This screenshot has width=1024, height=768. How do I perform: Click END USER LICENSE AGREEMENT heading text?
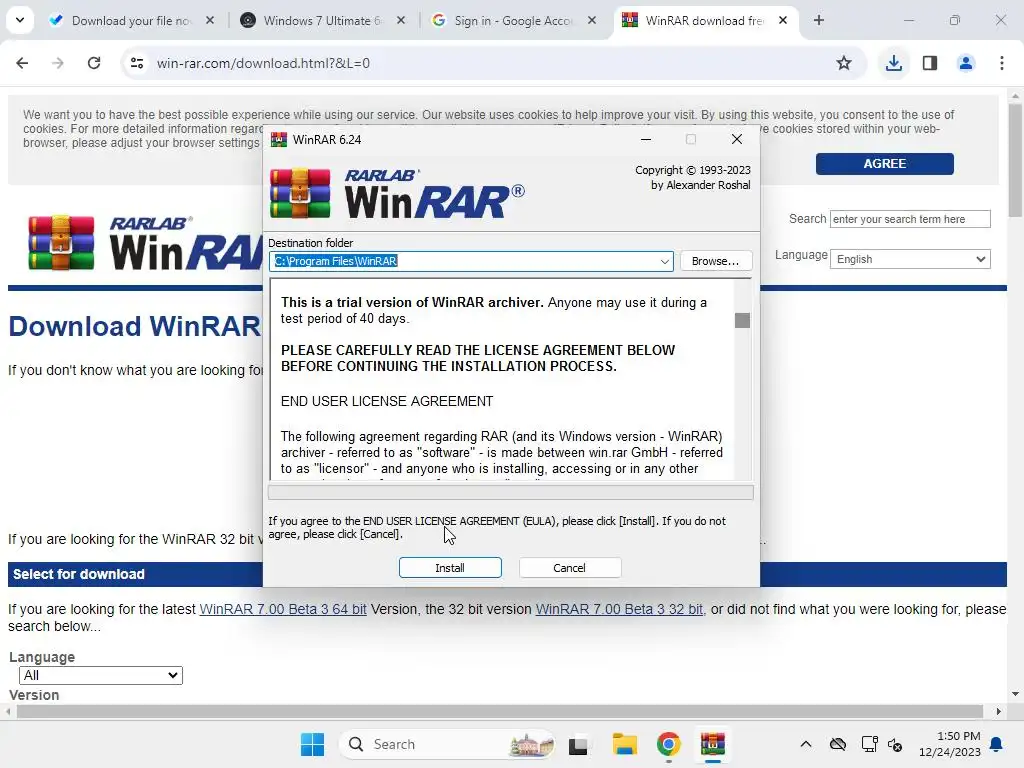click(387, 401)
